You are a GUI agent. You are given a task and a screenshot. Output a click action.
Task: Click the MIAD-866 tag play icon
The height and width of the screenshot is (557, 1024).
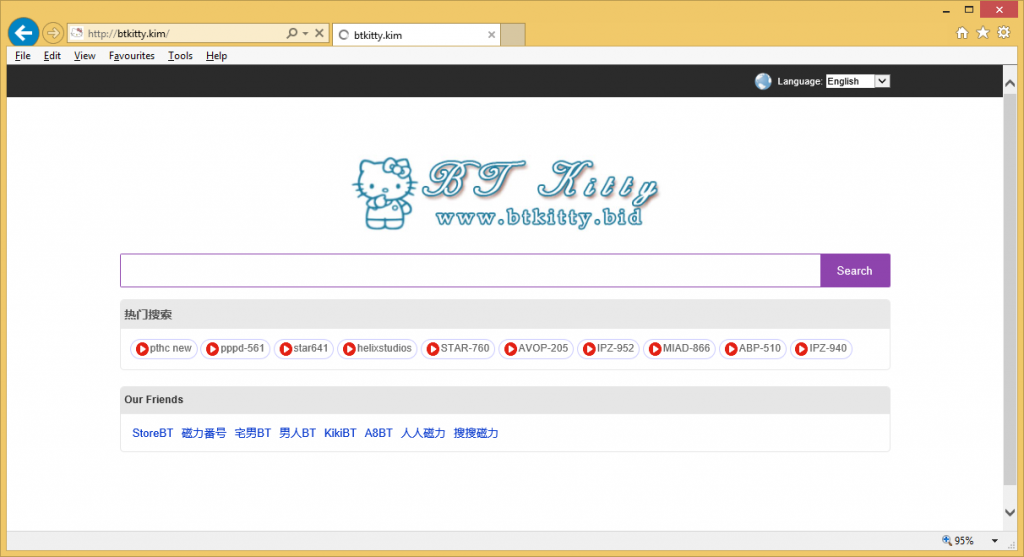click(x=655, y=349)
